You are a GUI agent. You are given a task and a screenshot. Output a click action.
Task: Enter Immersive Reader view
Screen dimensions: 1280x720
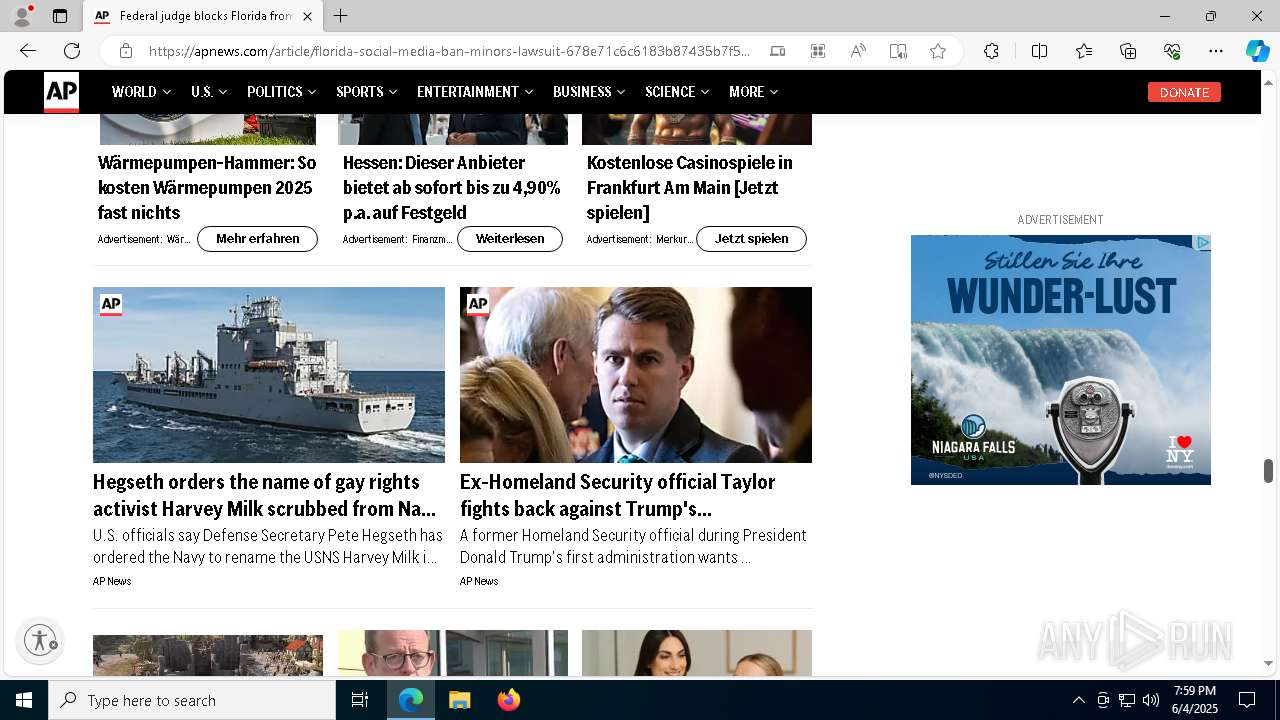click(x=898, y=51)
